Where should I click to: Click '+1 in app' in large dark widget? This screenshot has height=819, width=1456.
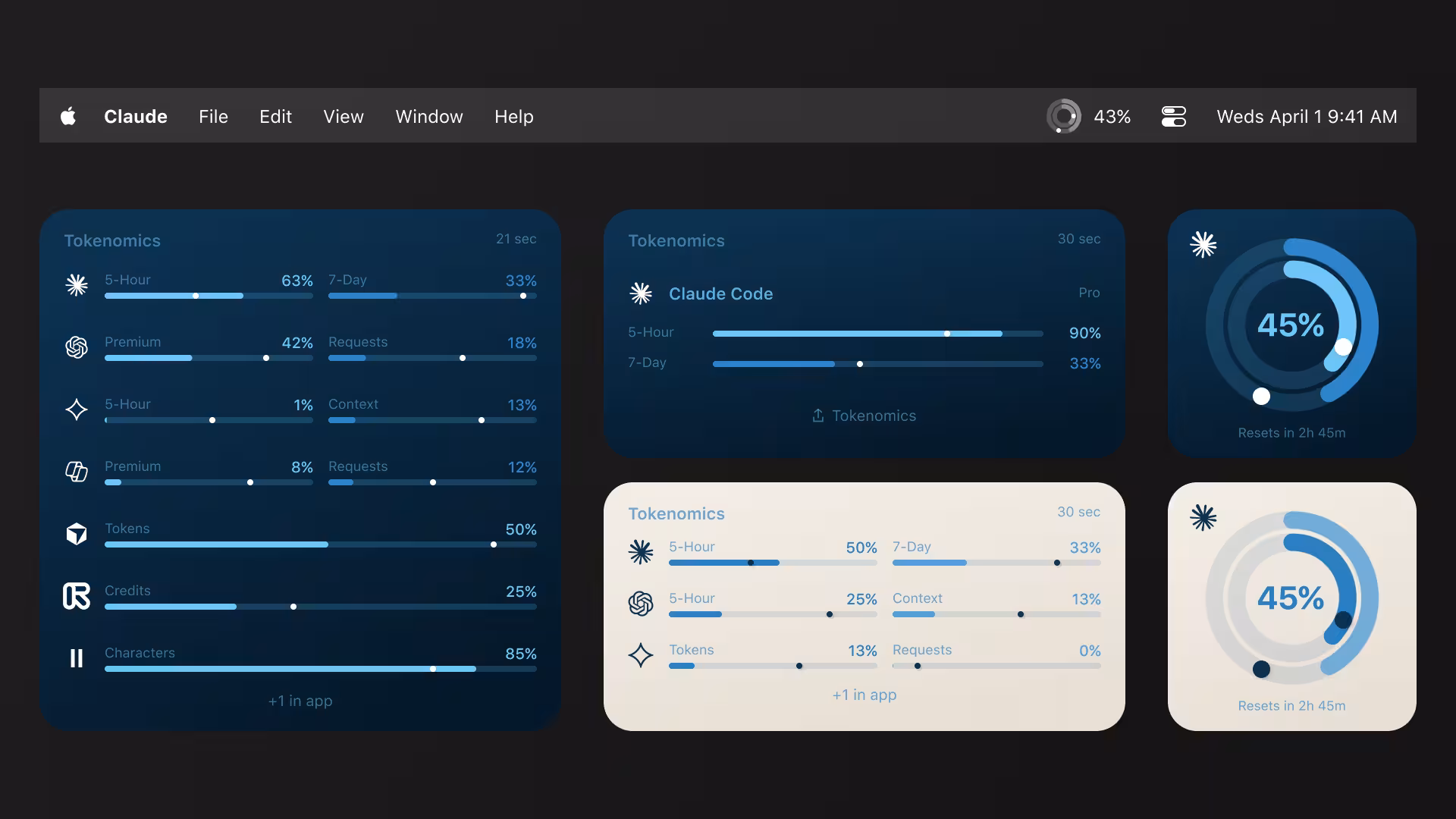[x=300, y=701]
